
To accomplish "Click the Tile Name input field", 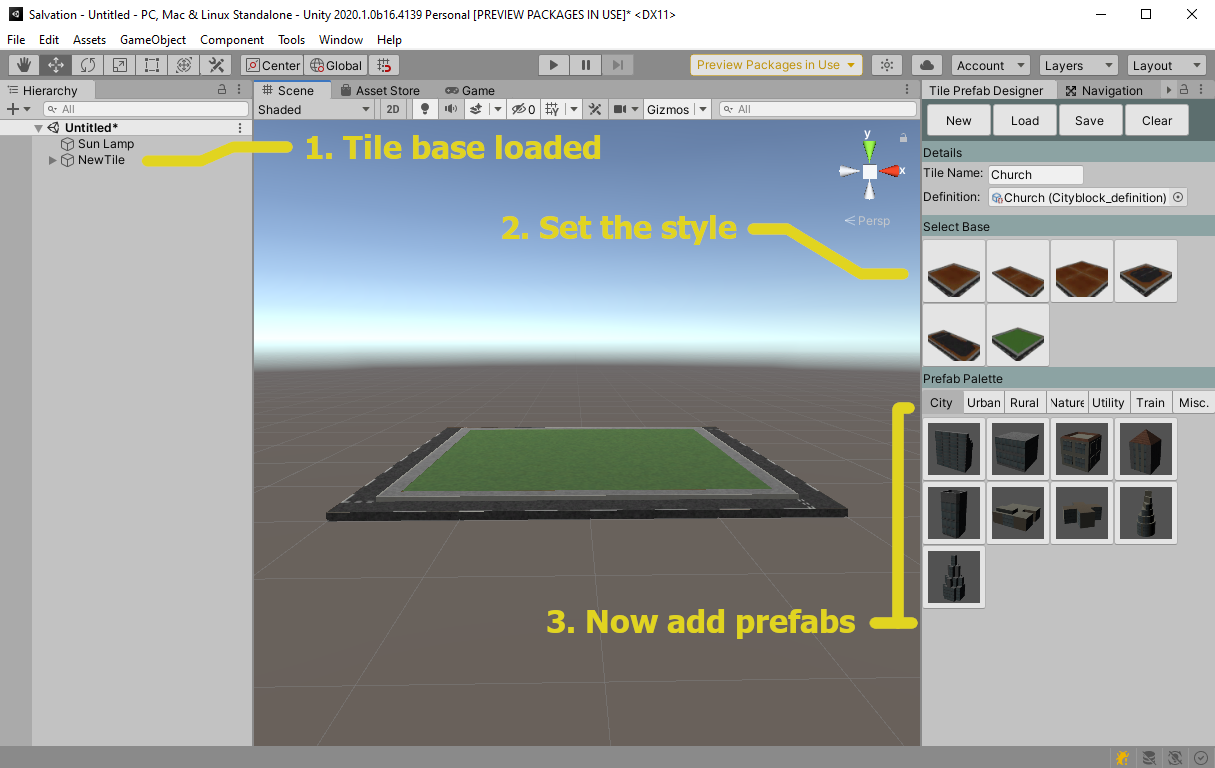I will click(1035, 174).
